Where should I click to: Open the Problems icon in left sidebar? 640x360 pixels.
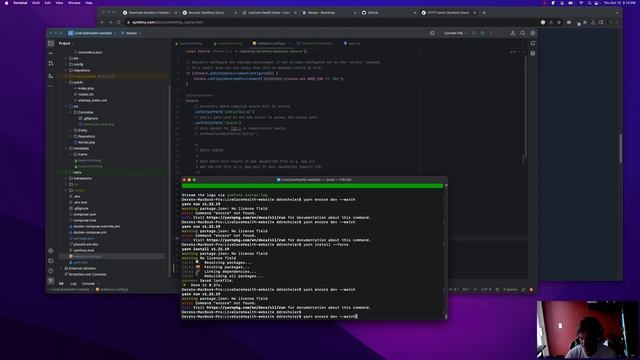point(51,271)
